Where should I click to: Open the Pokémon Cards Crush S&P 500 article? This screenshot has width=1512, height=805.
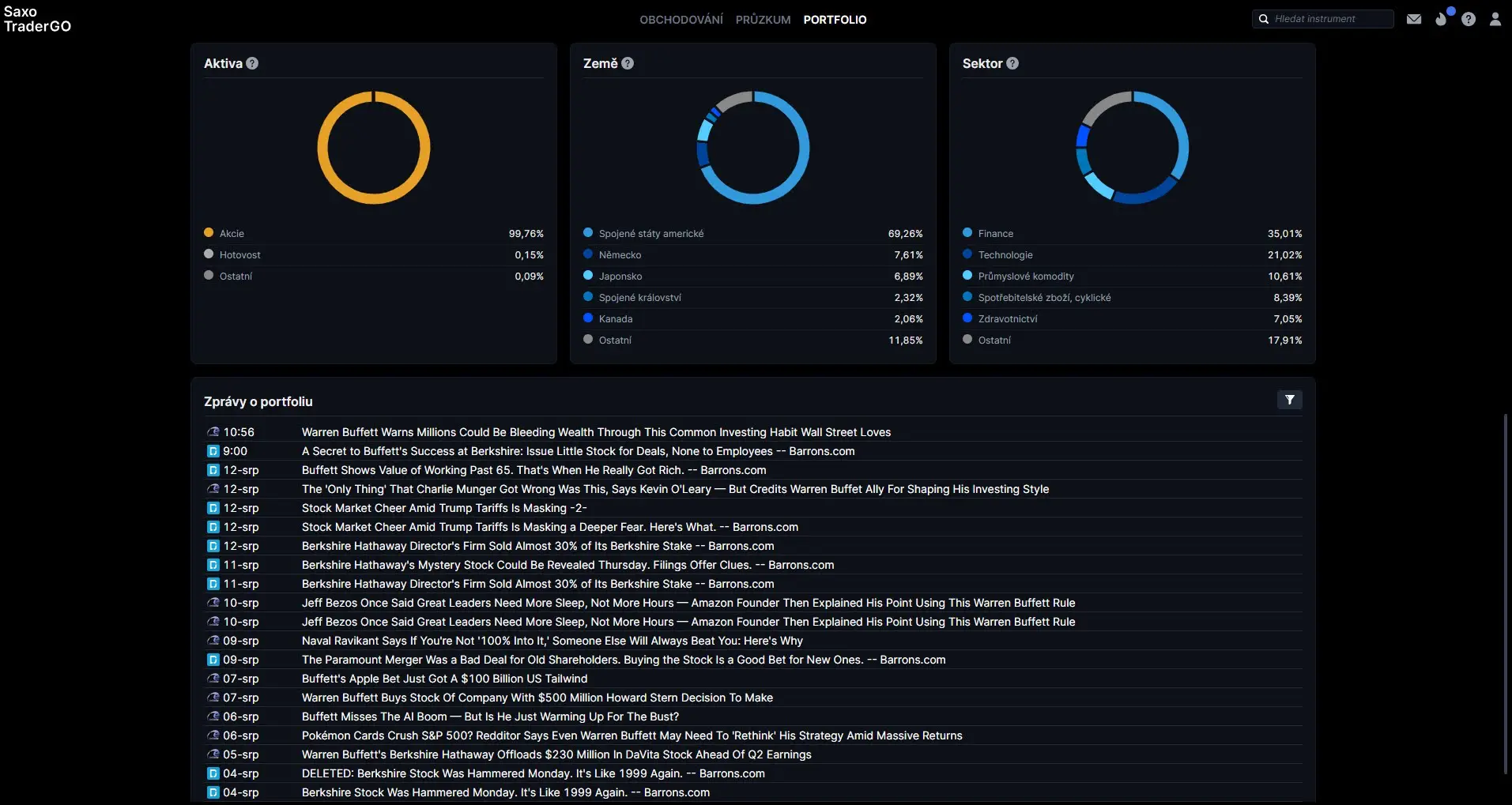pos(632,735)
